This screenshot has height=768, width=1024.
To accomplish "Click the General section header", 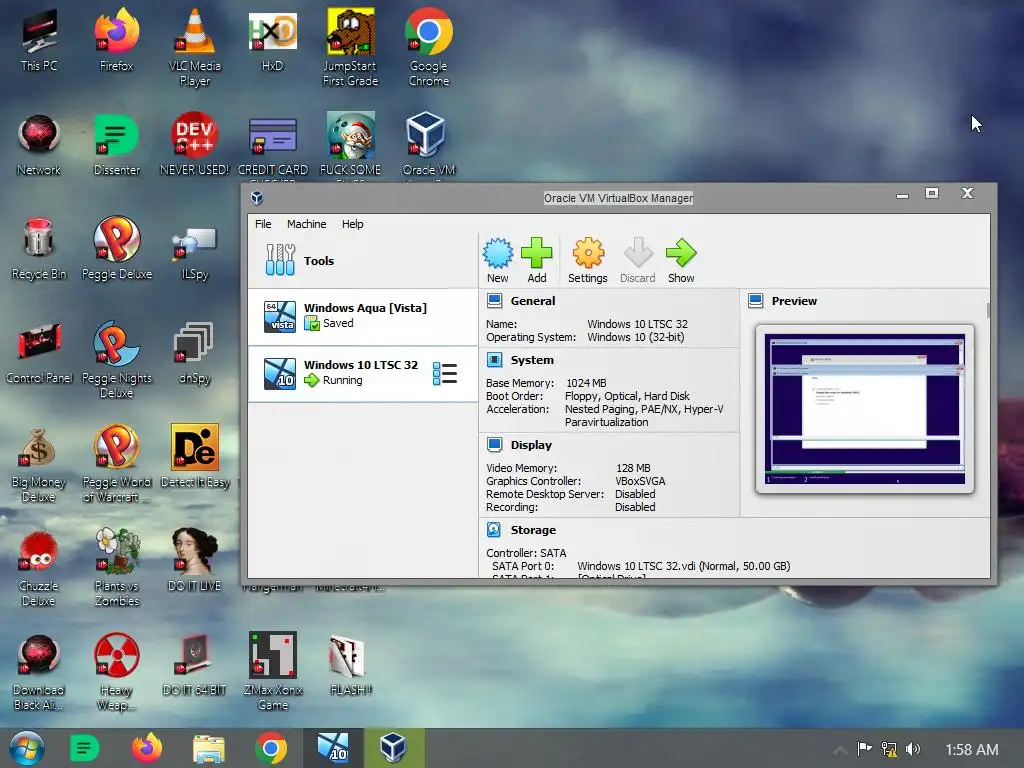I will pyautogui.click(x=521, y=301).
